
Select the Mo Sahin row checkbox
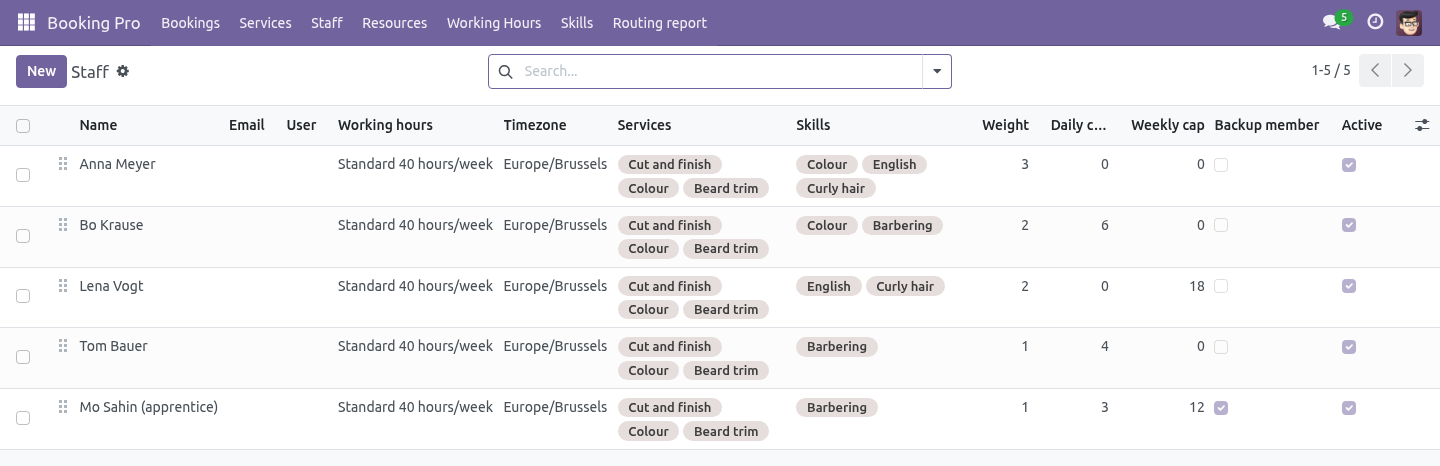pos(23,418)
